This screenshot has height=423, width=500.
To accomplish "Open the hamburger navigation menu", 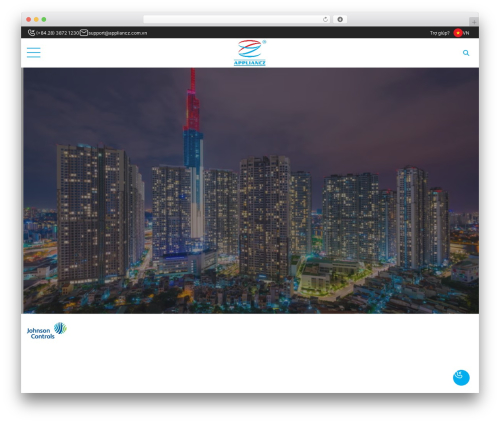I will pos(34,53).
